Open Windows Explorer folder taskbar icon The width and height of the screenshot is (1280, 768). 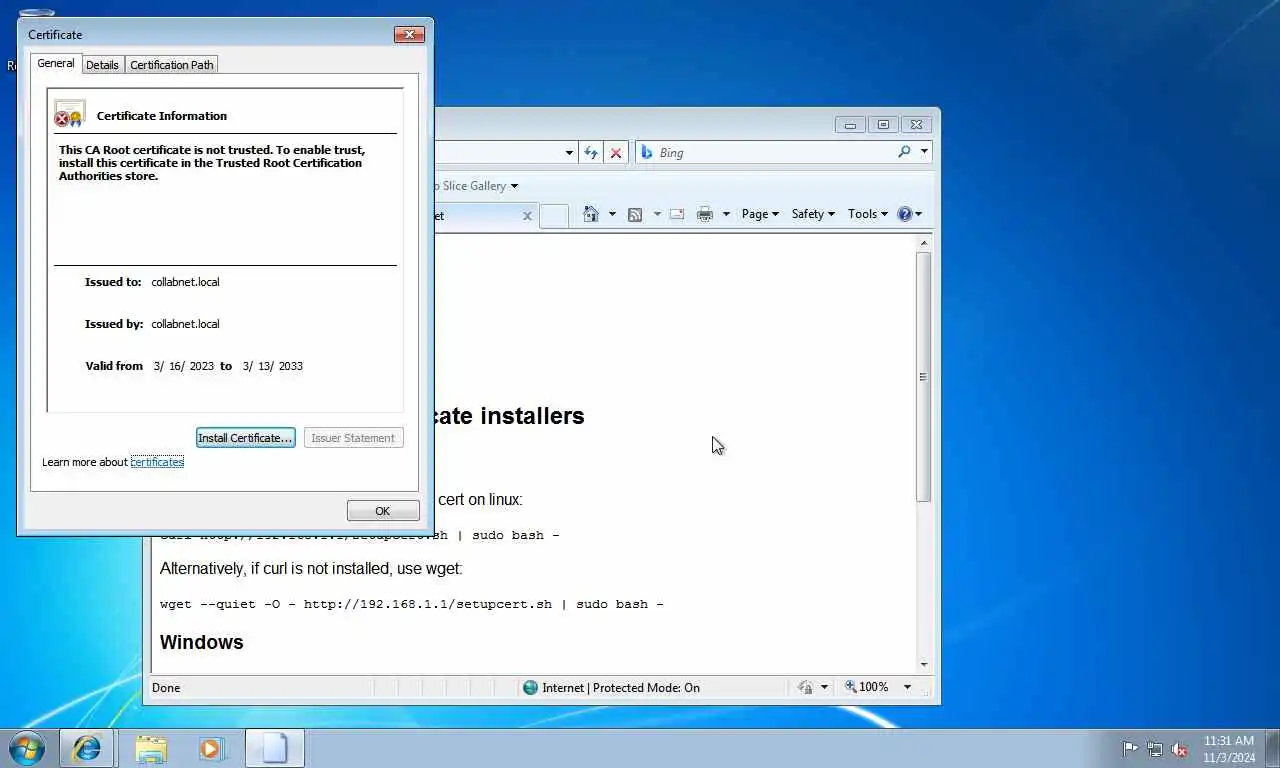(151, 748)
